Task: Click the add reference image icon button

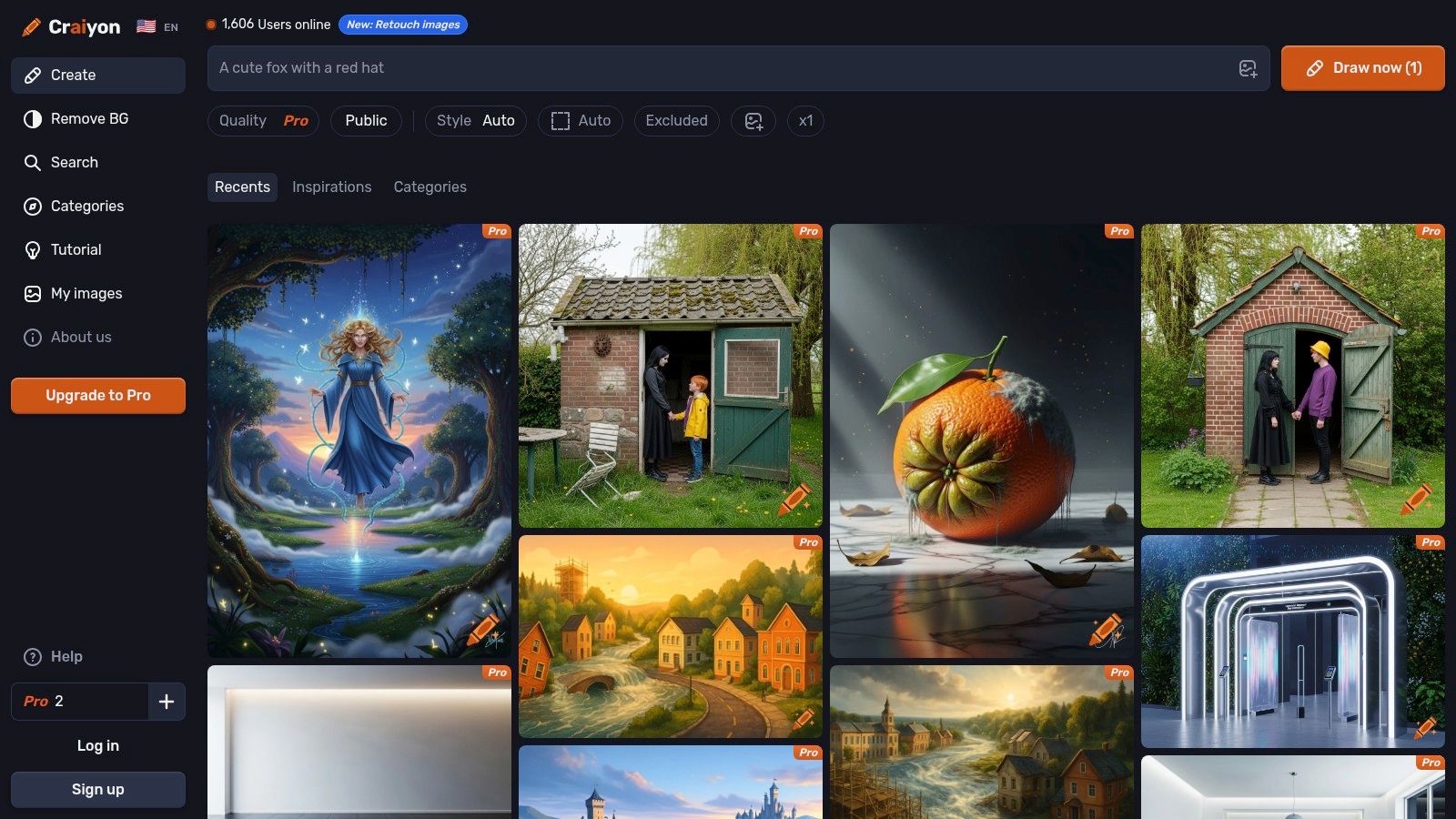Action: coord(753,121)
